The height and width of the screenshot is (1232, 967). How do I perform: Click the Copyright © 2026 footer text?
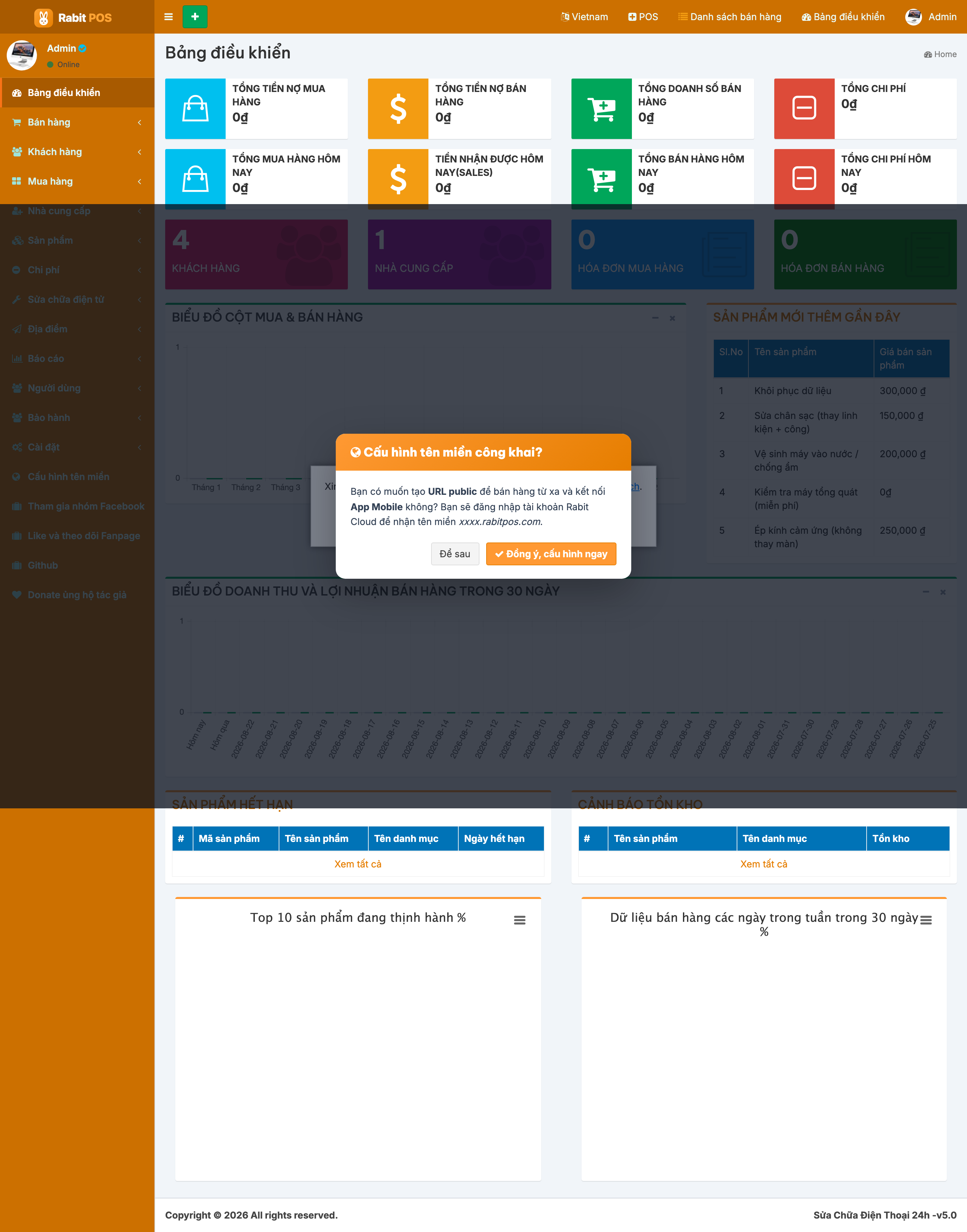coord(251,1215)
